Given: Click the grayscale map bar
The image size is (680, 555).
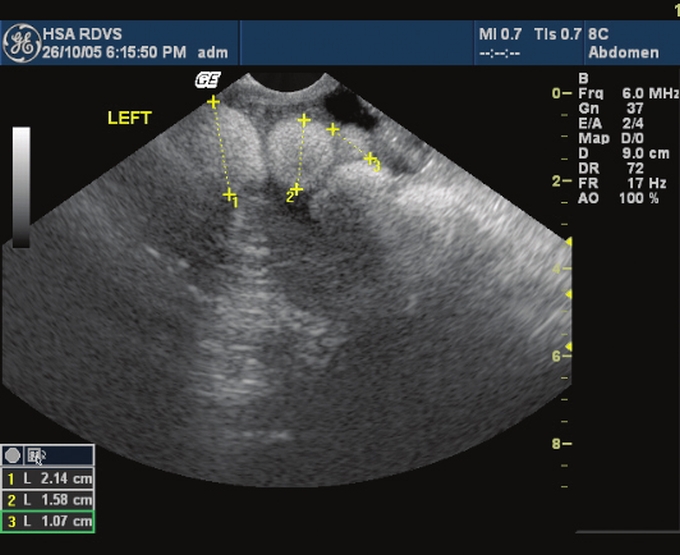Looking at the screenshot, I should 21,187.
